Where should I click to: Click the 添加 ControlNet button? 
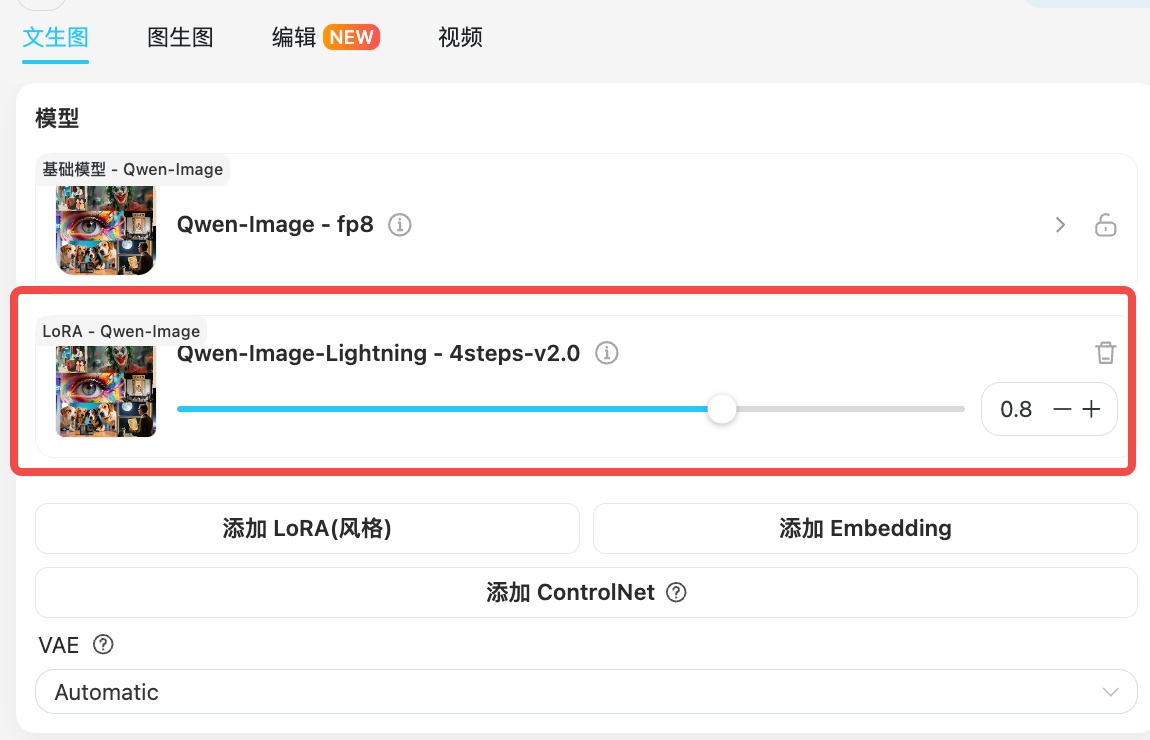pyautogui.click(x=570, y=593)
